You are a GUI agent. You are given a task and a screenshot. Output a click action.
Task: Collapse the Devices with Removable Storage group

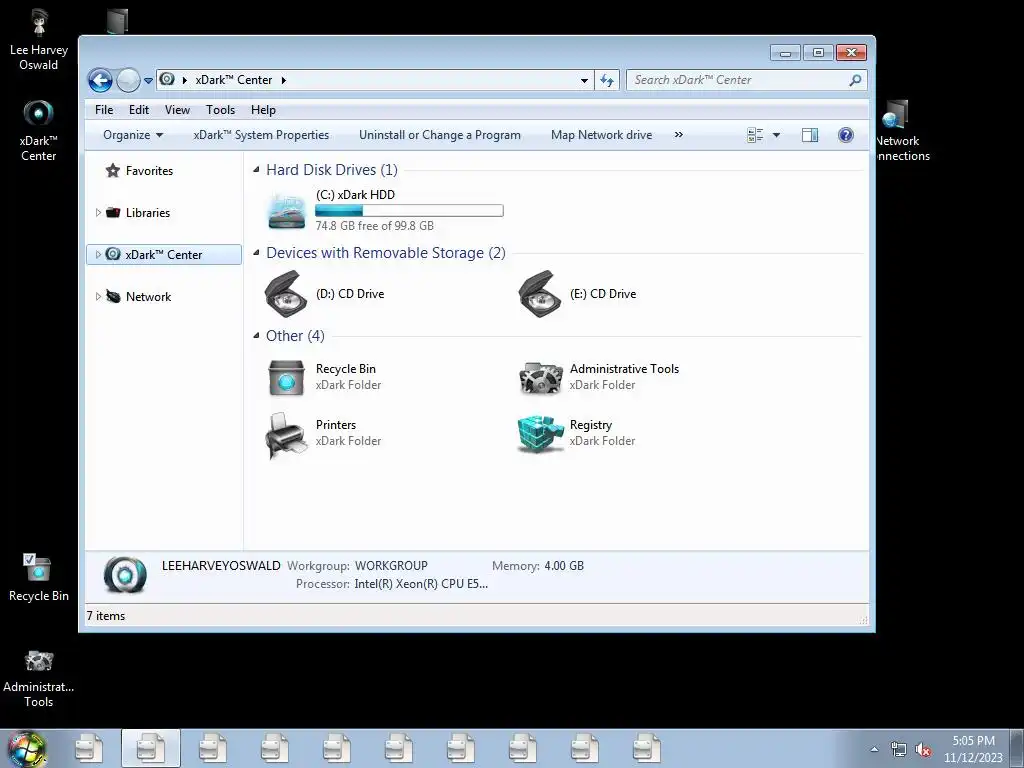pyautogui.click(x=256, y=253)
